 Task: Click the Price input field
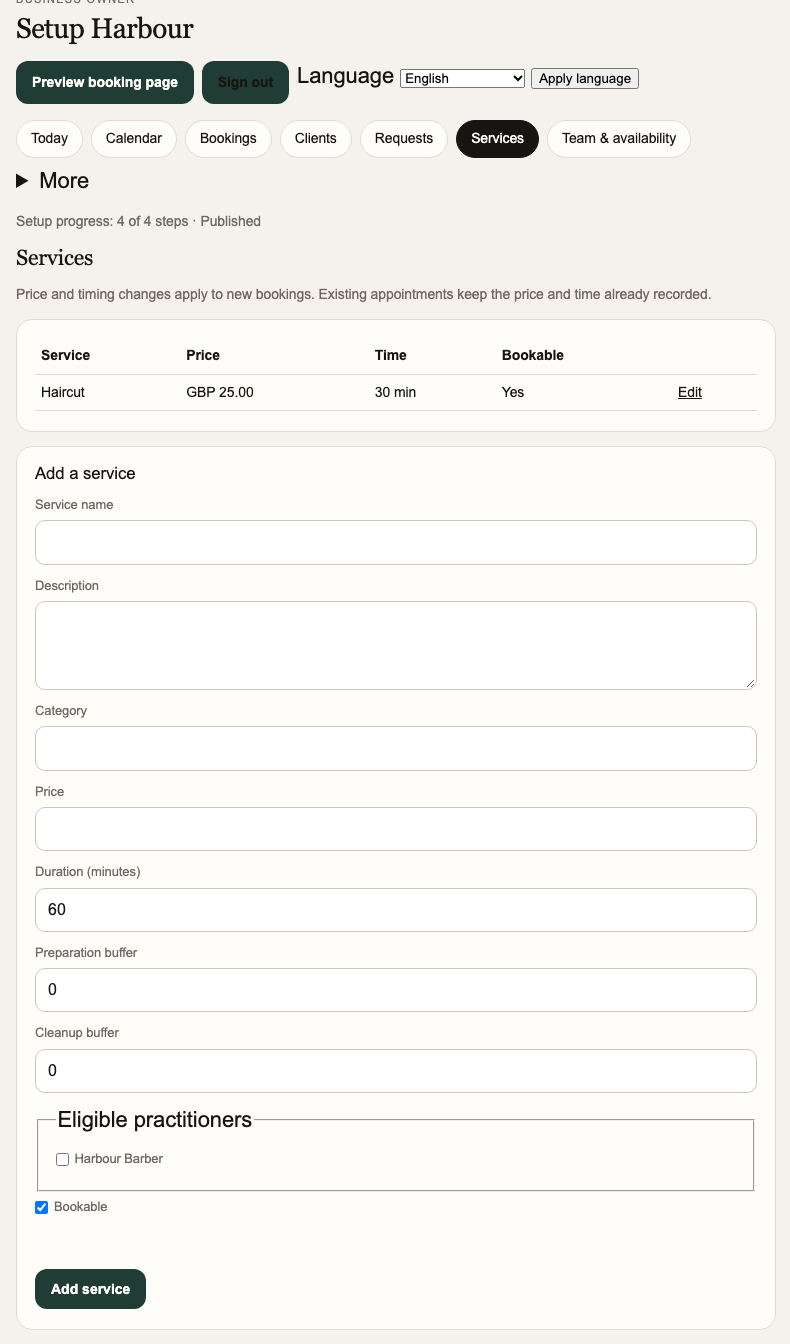click(x=396, y=829)
